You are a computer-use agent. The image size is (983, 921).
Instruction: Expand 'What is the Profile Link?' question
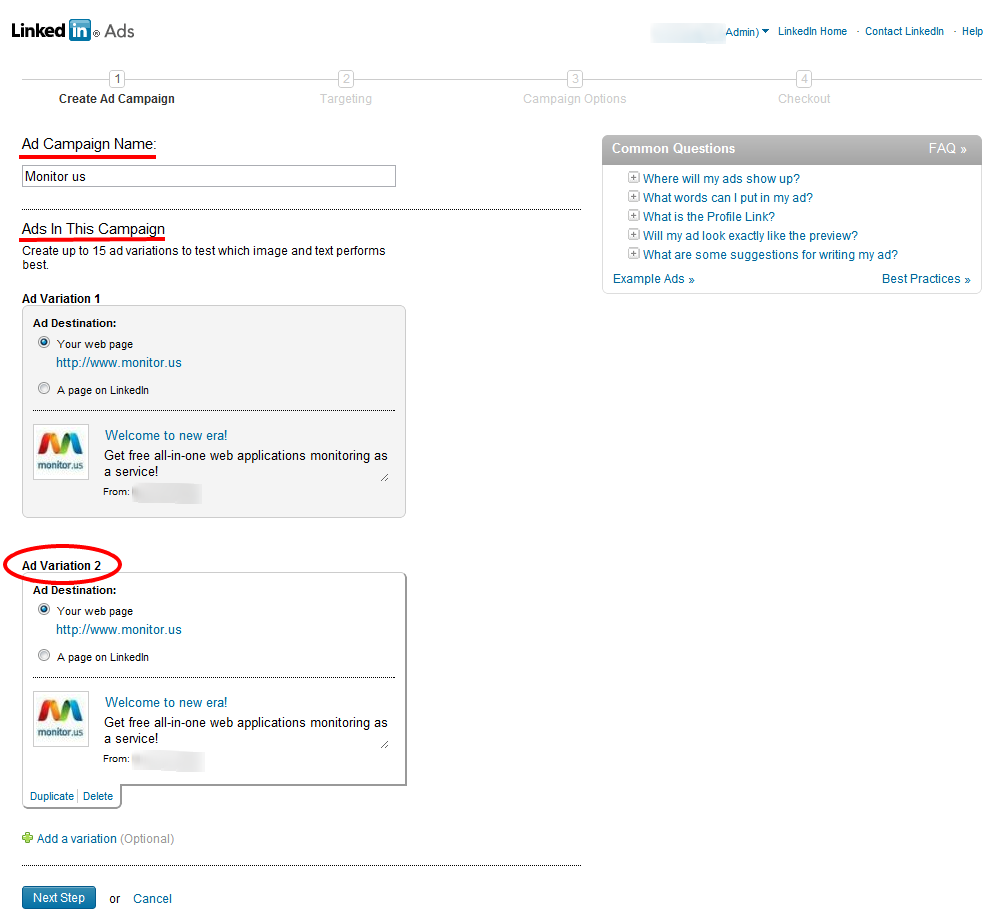634,216
